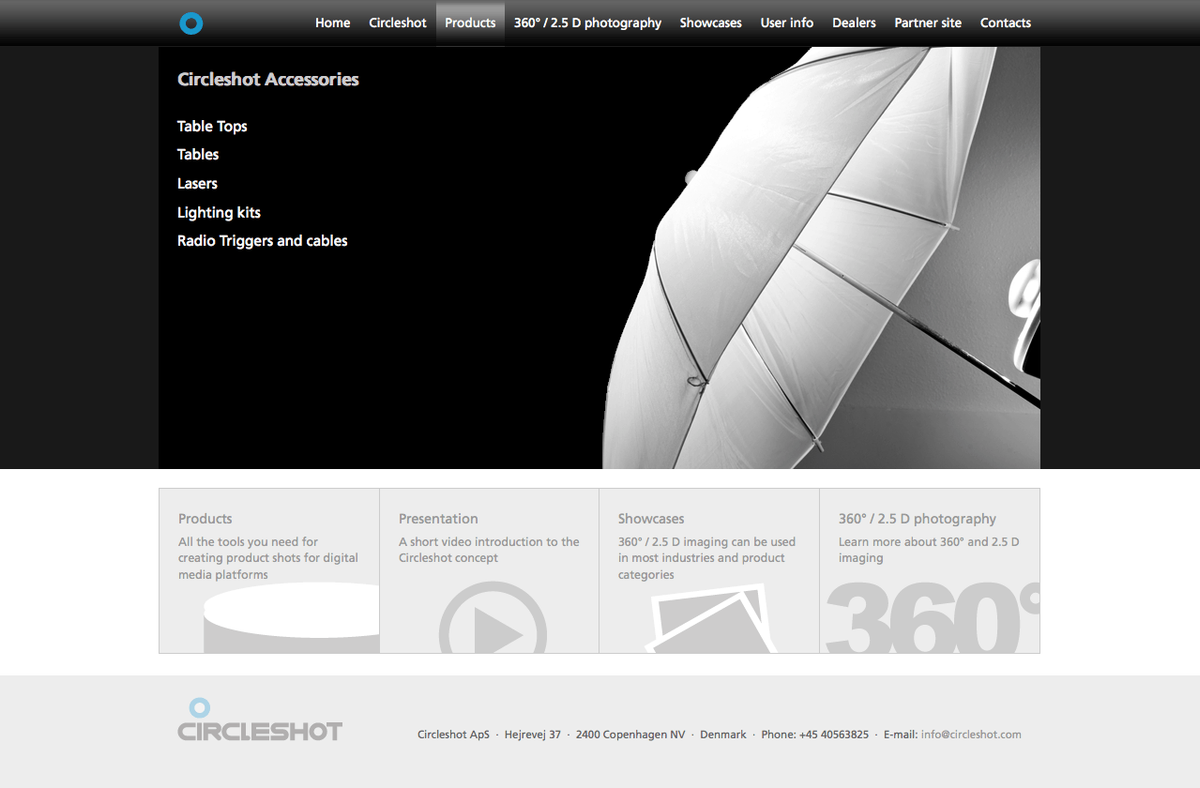Image resolution: width=1200 pixels, height=788 pixels.
Task: Open the User info page
Action: [787, 22]
